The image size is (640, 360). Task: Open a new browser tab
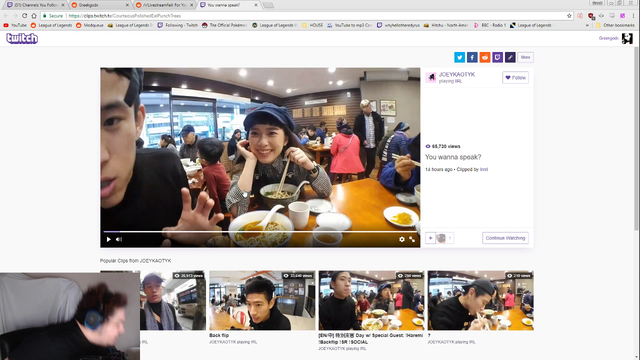pos(268,5)
